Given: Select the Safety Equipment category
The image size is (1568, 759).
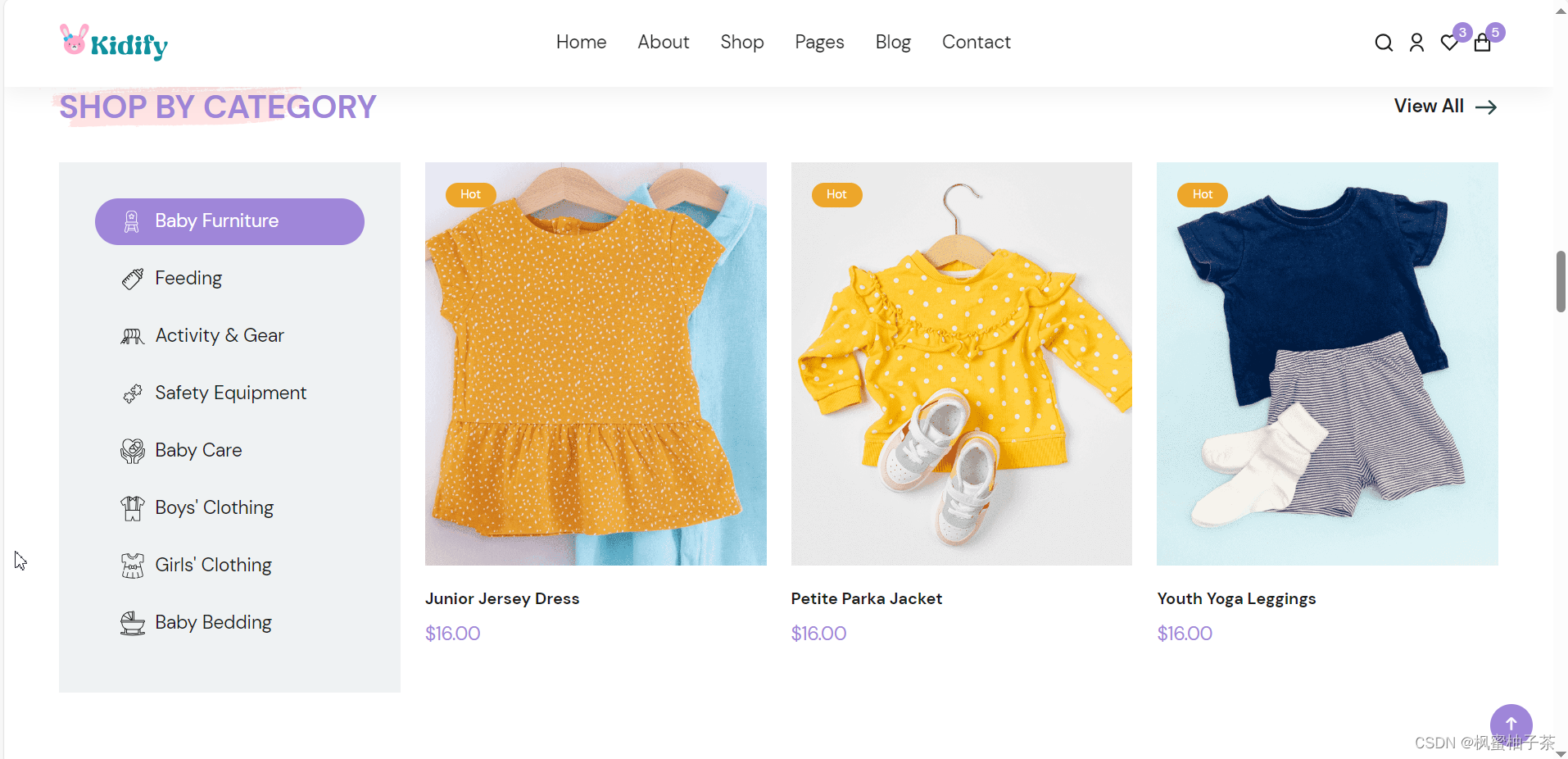Looking at the screenshot, I should coord(230,393).
